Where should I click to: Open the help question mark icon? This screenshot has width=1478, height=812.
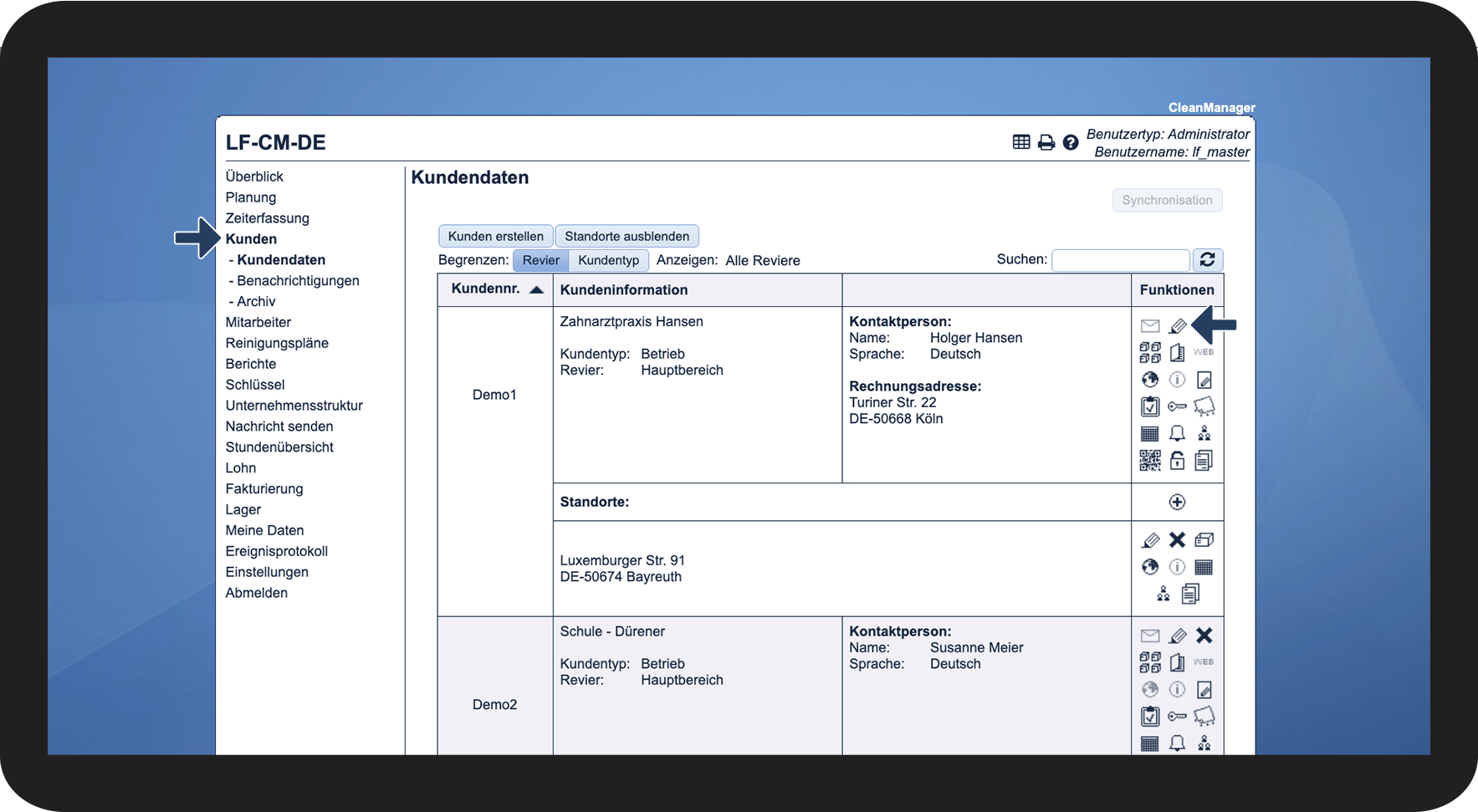pos(1070,143)
